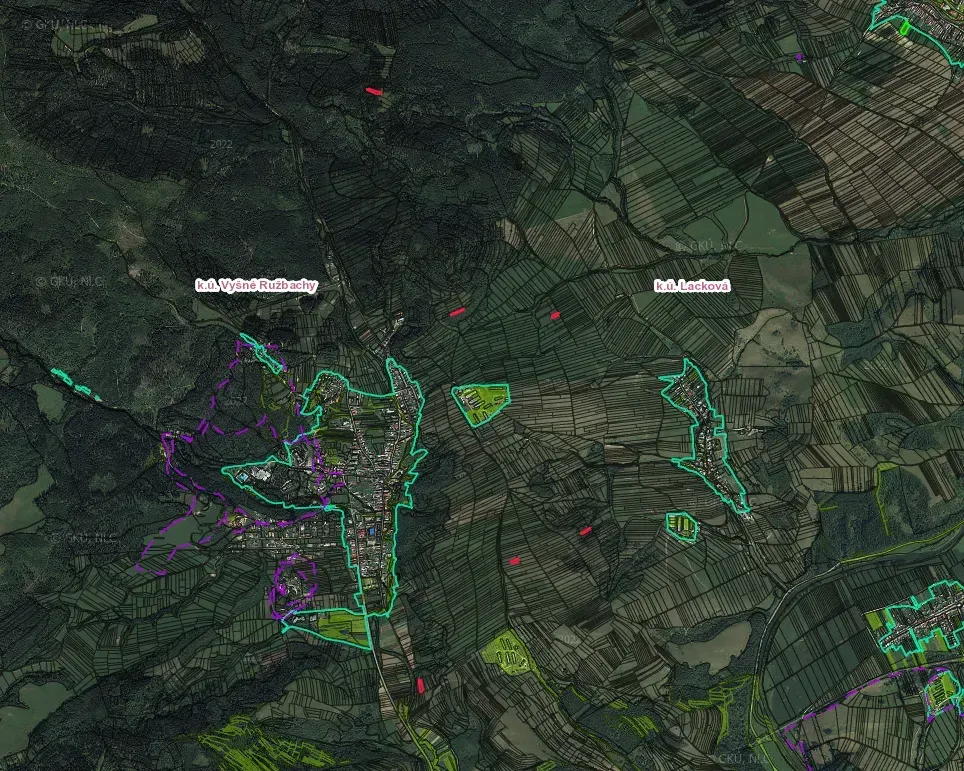Screen dimensions: 964x771
Task: Click the k.ú. Vyšné Ružbachy cadastral label
Action: pyautogui.click(x=256, y=285)
